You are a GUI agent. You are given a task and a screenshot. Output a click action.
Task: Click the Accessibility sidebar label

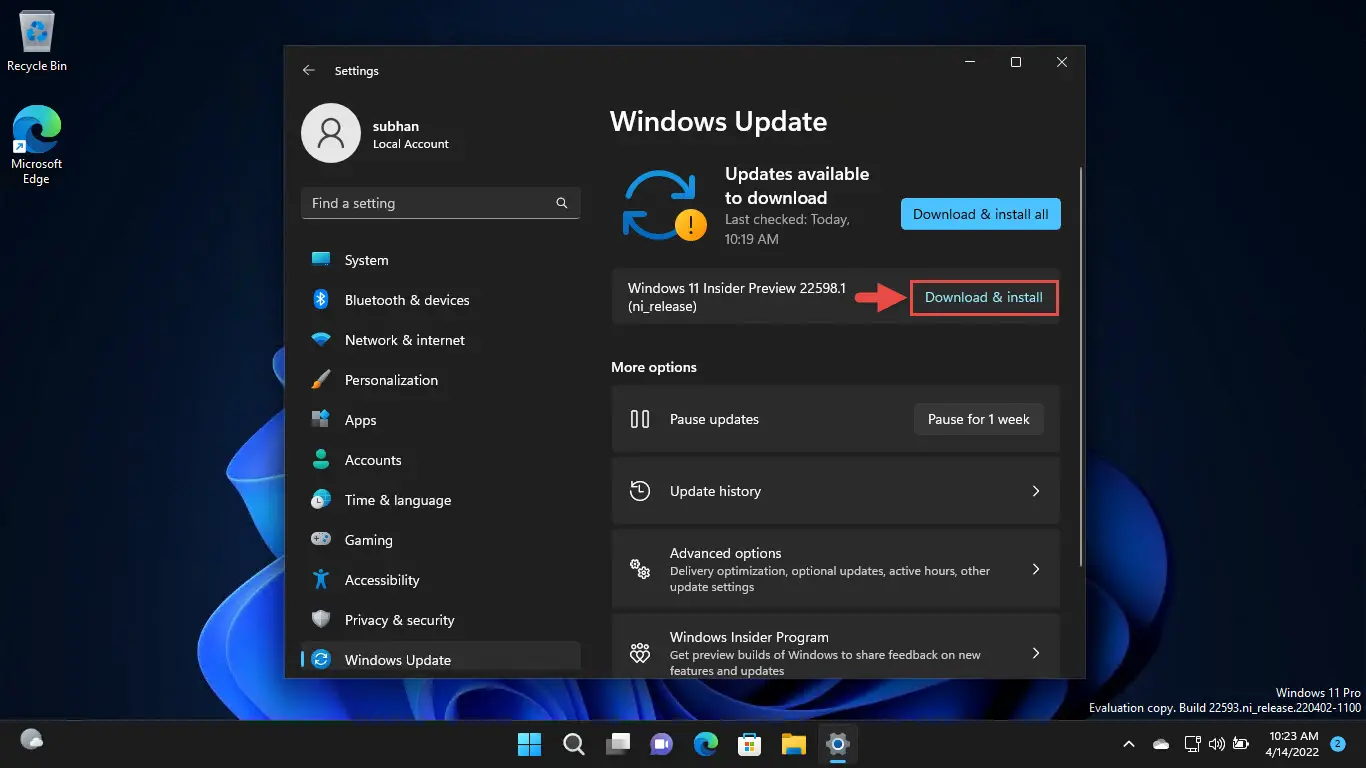[382, 580]
